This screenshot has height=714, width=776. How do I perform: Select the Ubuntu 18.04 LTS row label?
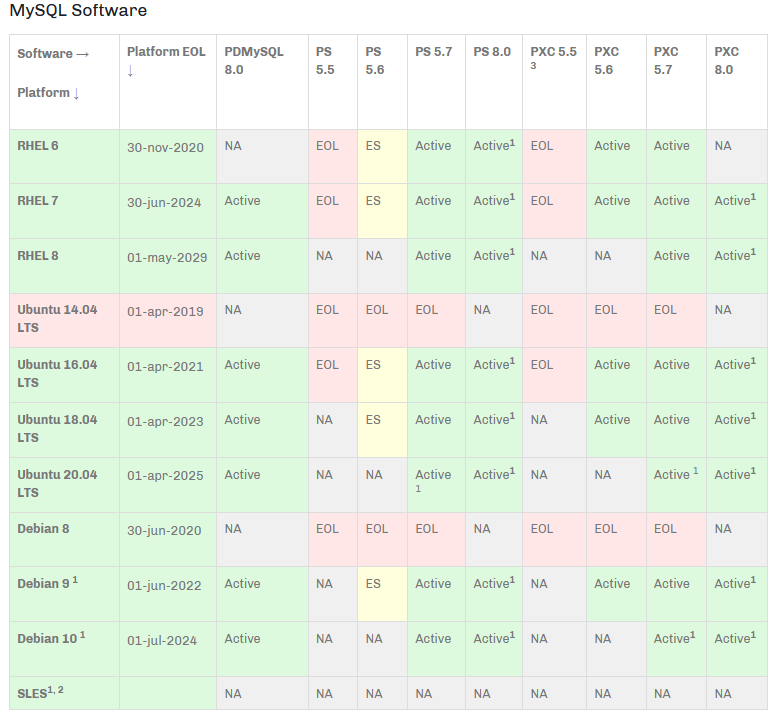point(64,430)
